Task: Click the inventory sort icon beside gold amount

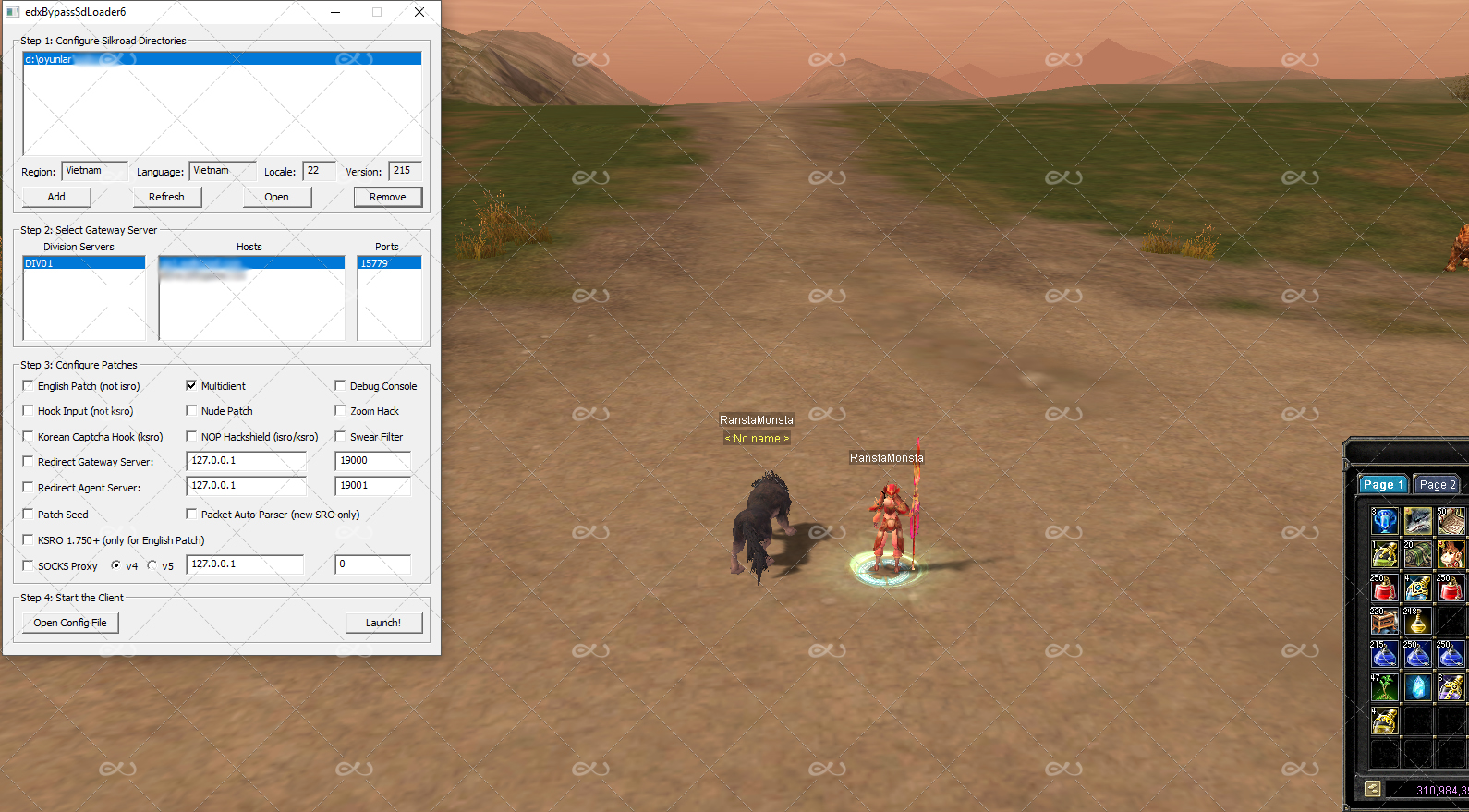Action: 1373,789
